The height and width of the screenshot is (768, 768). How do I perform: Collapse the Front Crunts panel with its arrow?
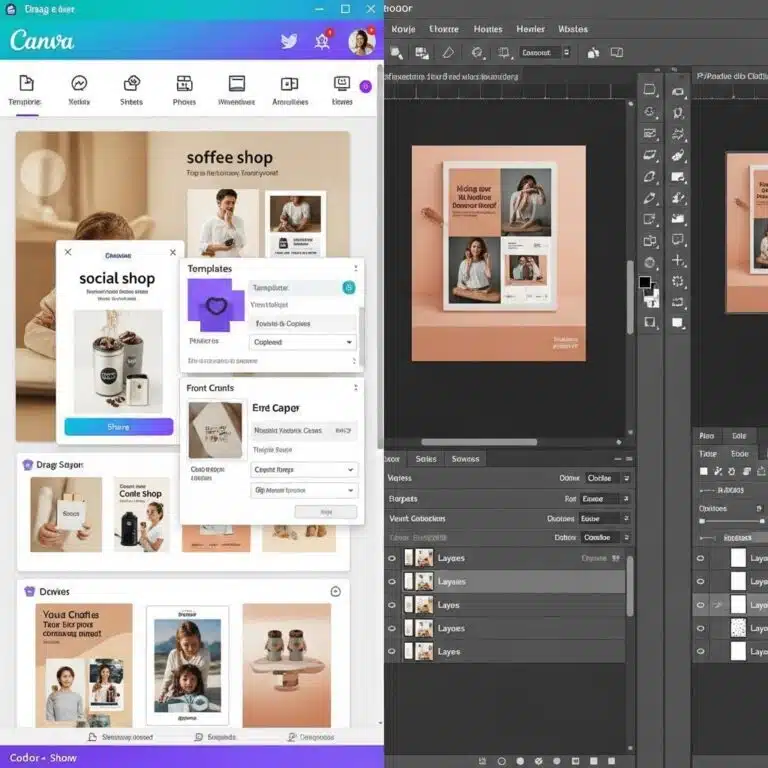(x=356, y=388)
